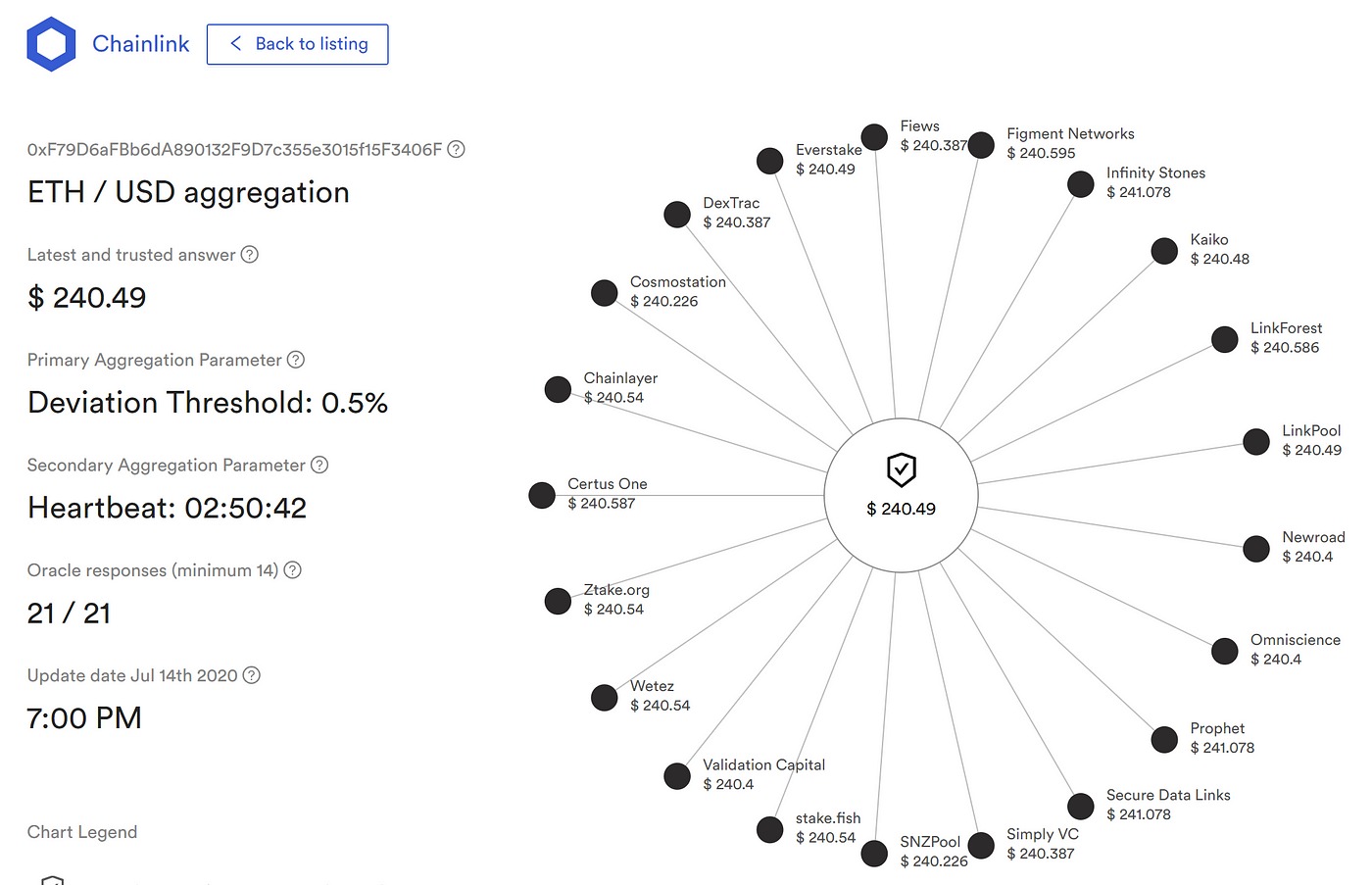The width and height of the screenshot is (1372, 885).
Task: Open the Oracle responses help tooltip
Action: 291,569
